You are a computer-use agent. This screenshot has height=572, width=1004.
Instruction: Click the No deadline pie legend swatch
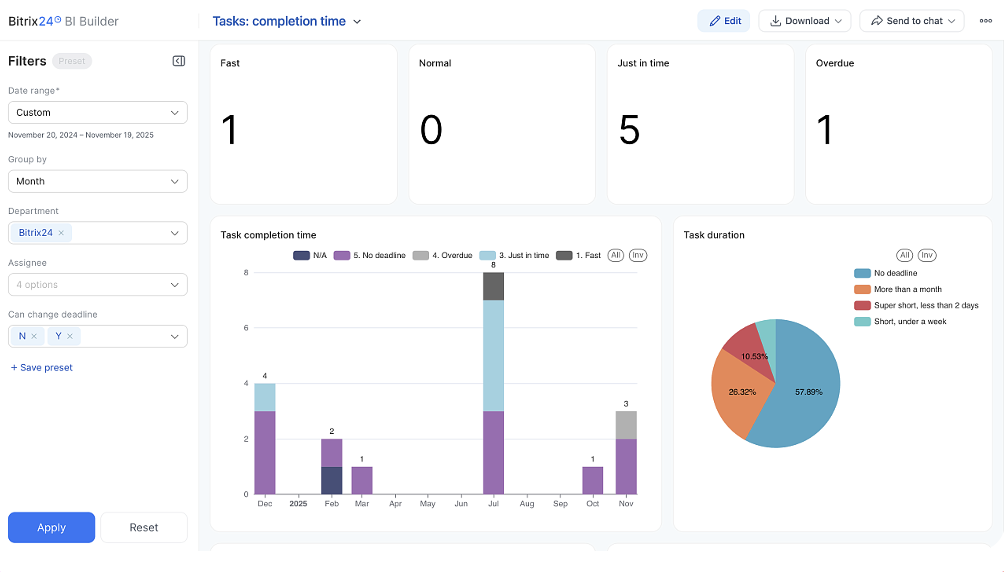click(862, 273)
